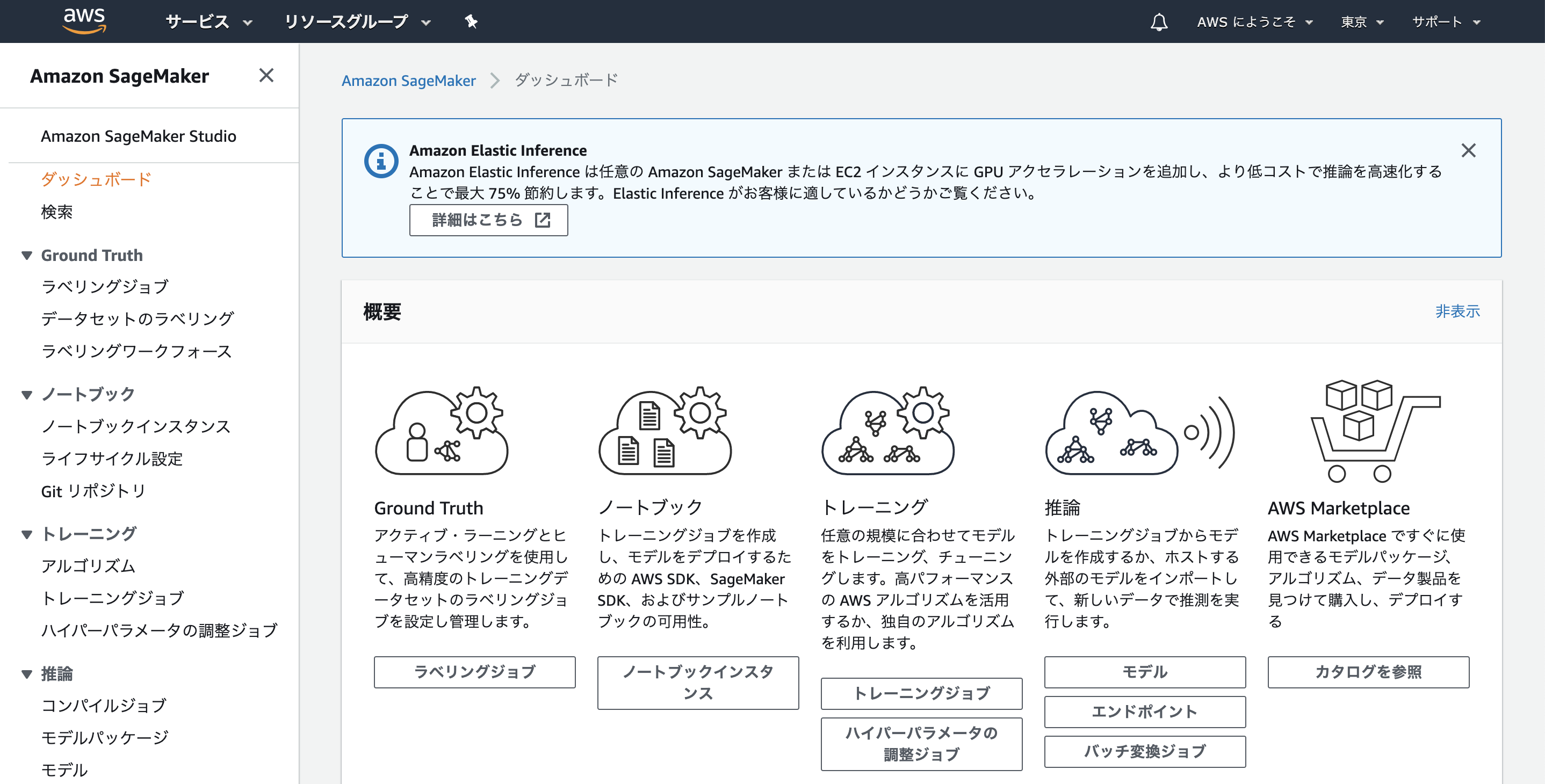Viewport: 1545px width, 784px height.
Task: Open トレーニングジョブ in the sidebar
Action: [113, 598]
